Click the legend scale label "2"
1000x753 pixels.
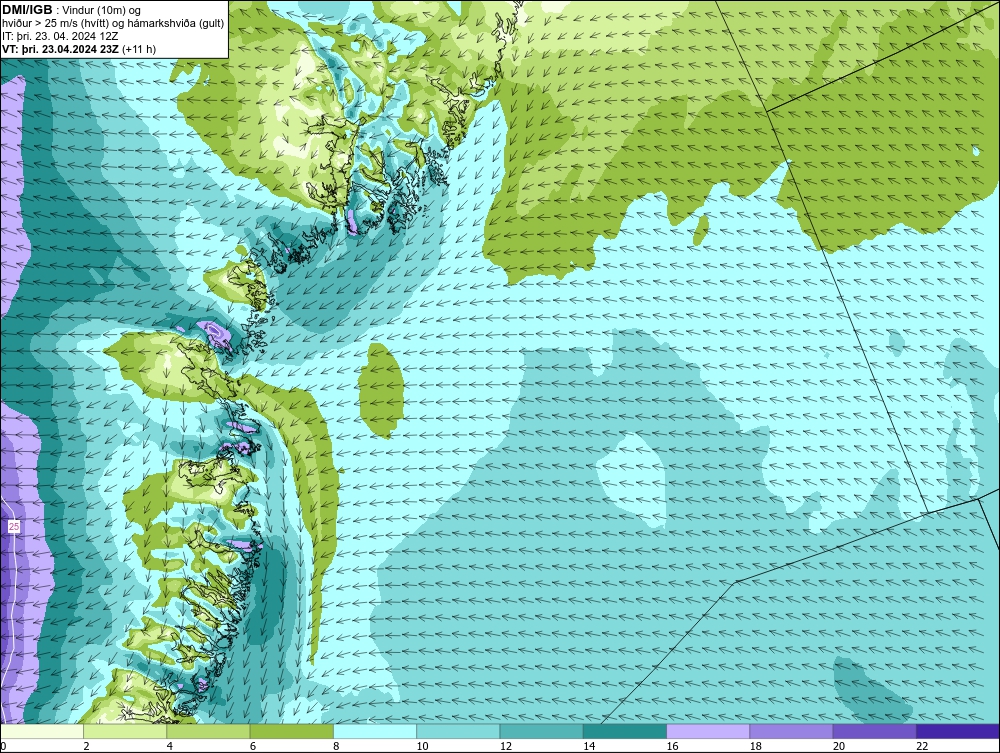click(x=86, y=746)
